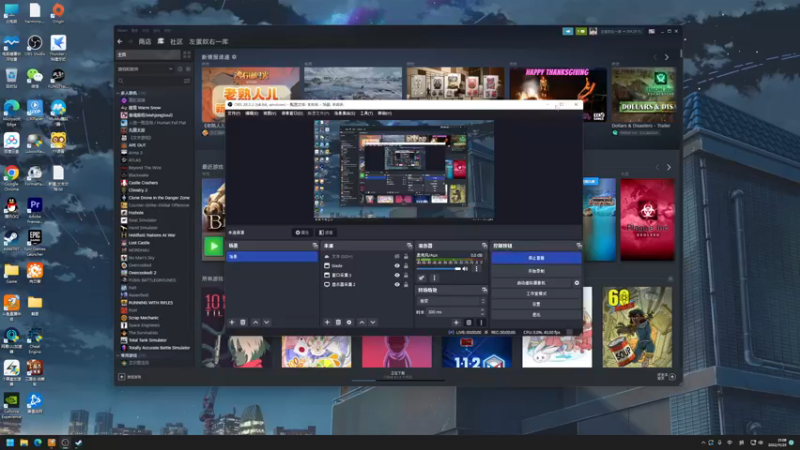The image size is (800, 450).
Task: Toggle visibility of display capture 2 source
Action: 397,284
